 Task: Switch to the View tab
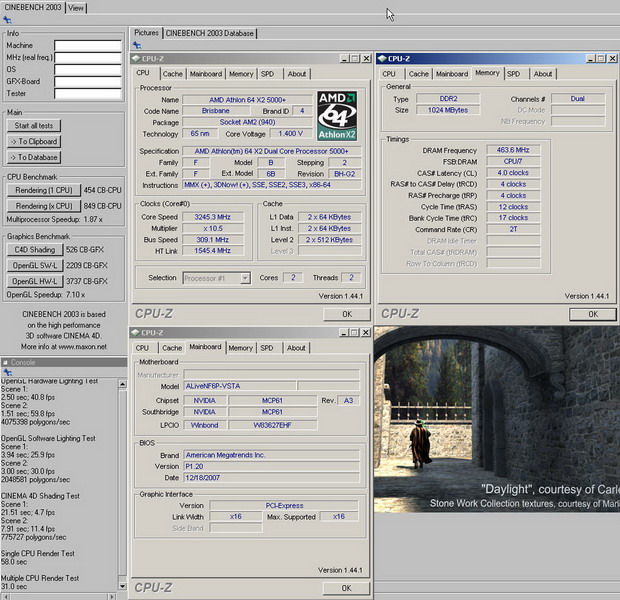point(76,8)
